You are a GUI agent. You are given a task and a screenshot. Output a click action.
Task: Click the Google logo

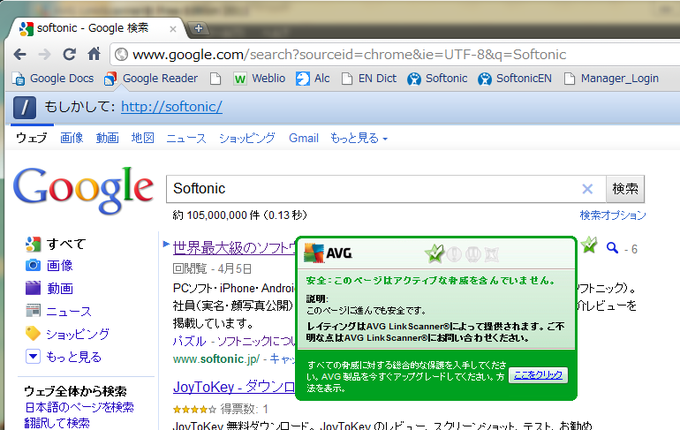[83, 190]
